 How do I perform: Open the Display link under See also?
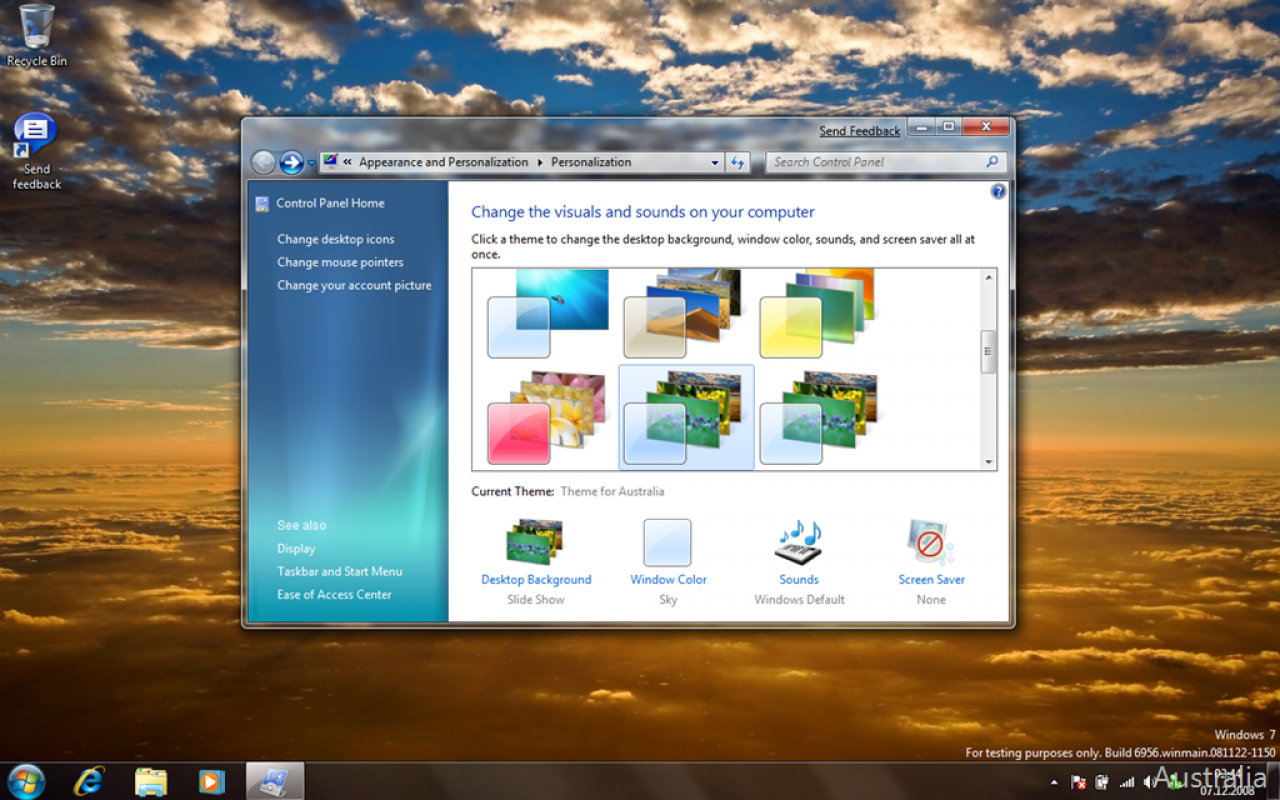coord(296,548)
